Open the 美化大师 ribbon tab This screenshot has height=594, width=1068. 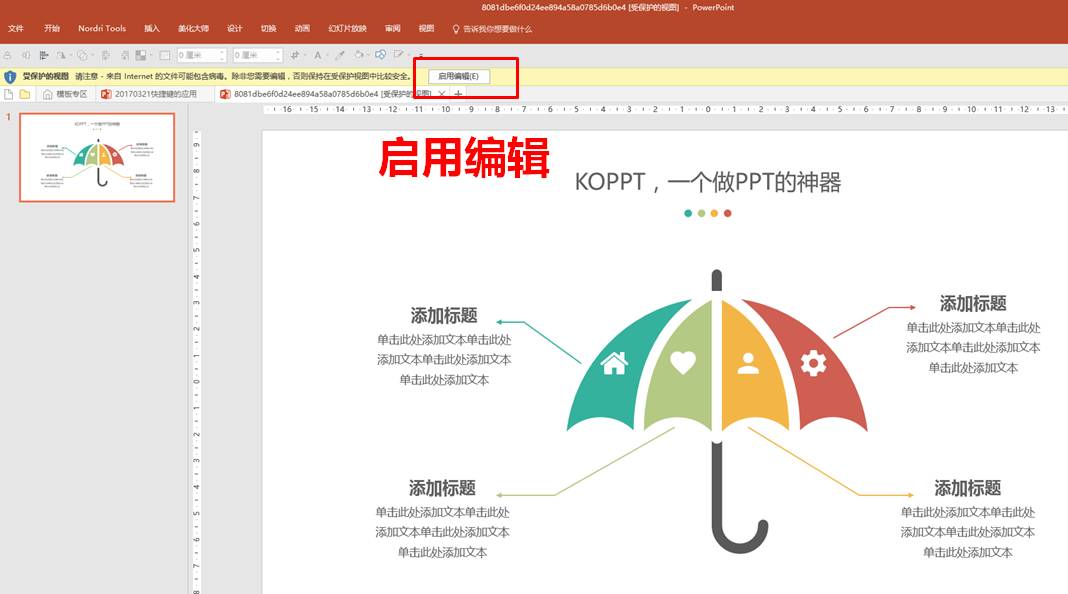point(193,29)
